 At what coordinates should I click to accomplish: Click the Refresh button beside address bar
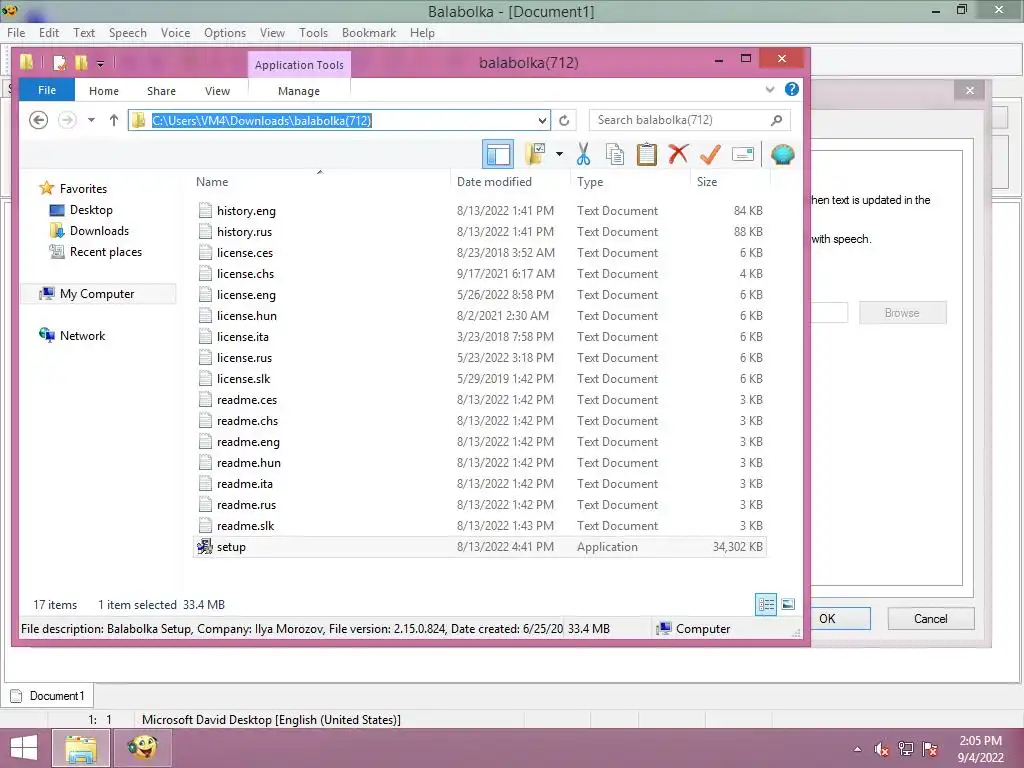[564, 120]
